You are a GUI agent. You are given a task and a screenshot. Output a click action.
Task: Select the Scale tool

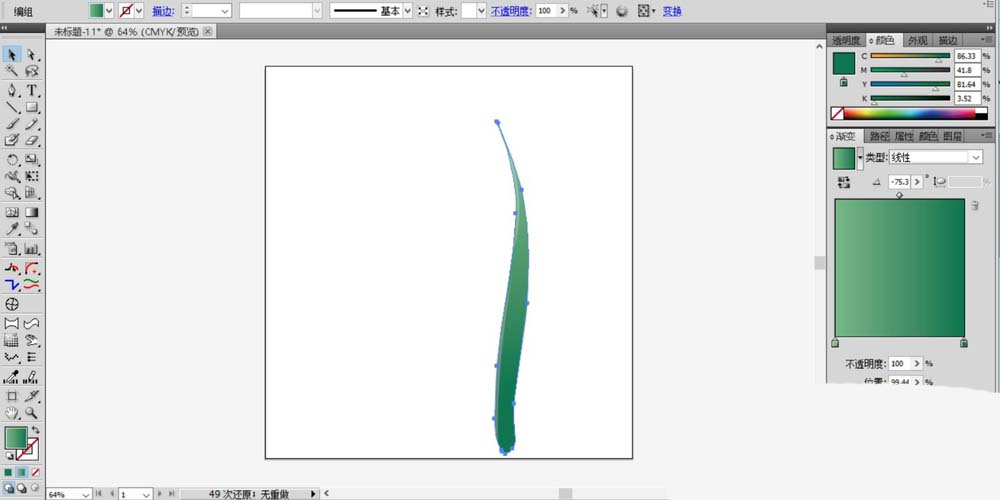[x=32, y=159]
